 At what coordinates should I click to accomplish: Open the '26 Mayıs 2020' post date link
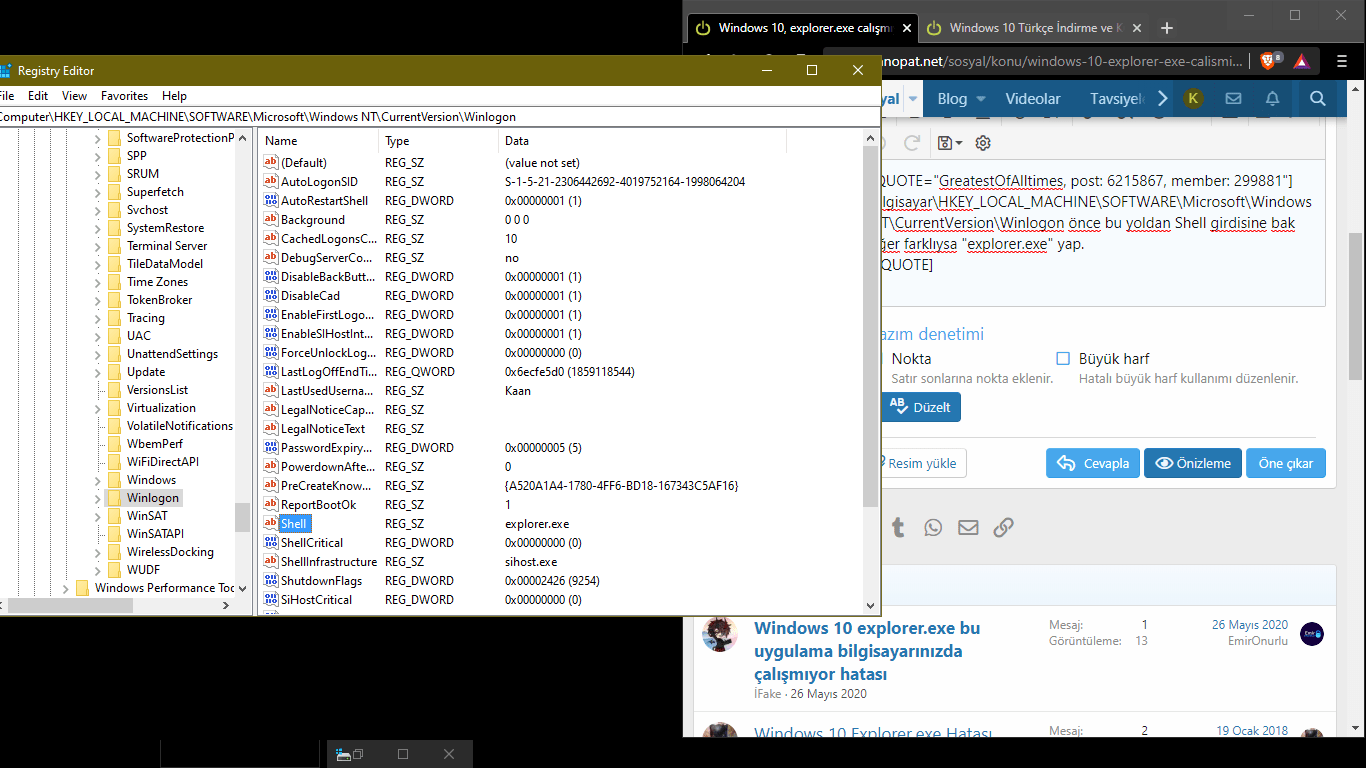pos(1250,625)
